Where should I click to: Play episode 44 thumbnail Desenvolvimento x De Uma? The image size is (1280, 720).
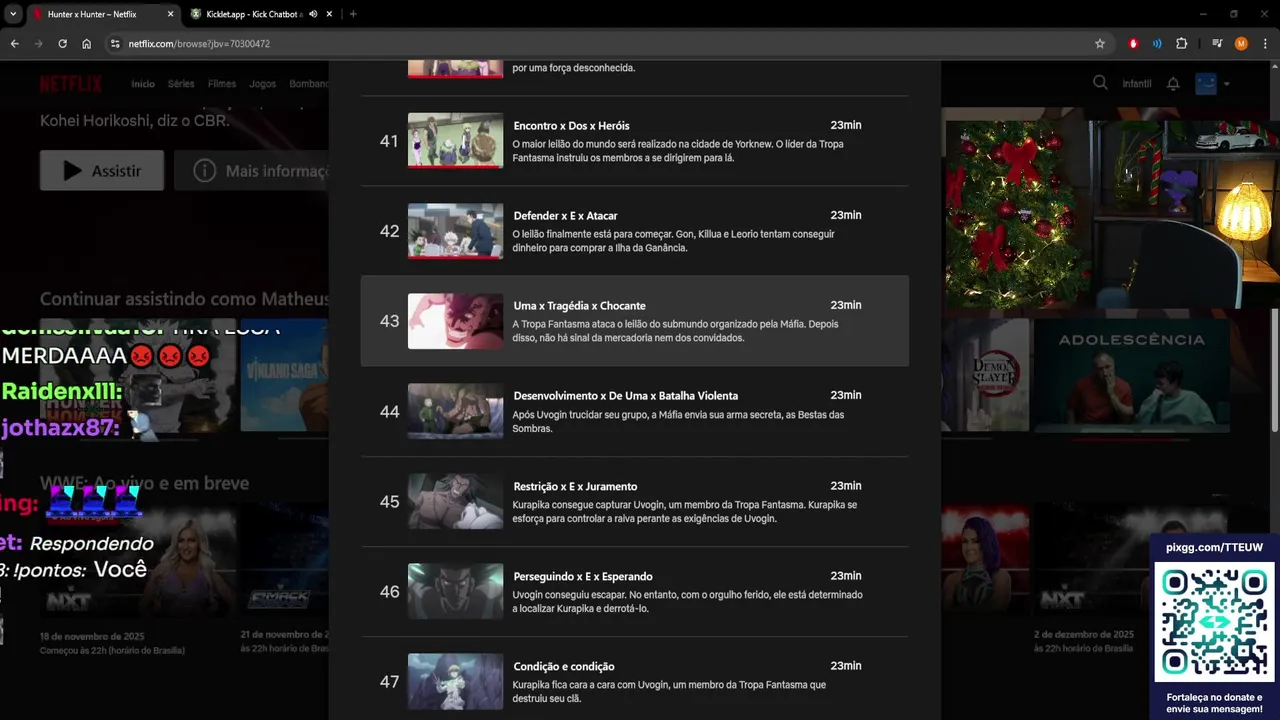pos(455,411)
